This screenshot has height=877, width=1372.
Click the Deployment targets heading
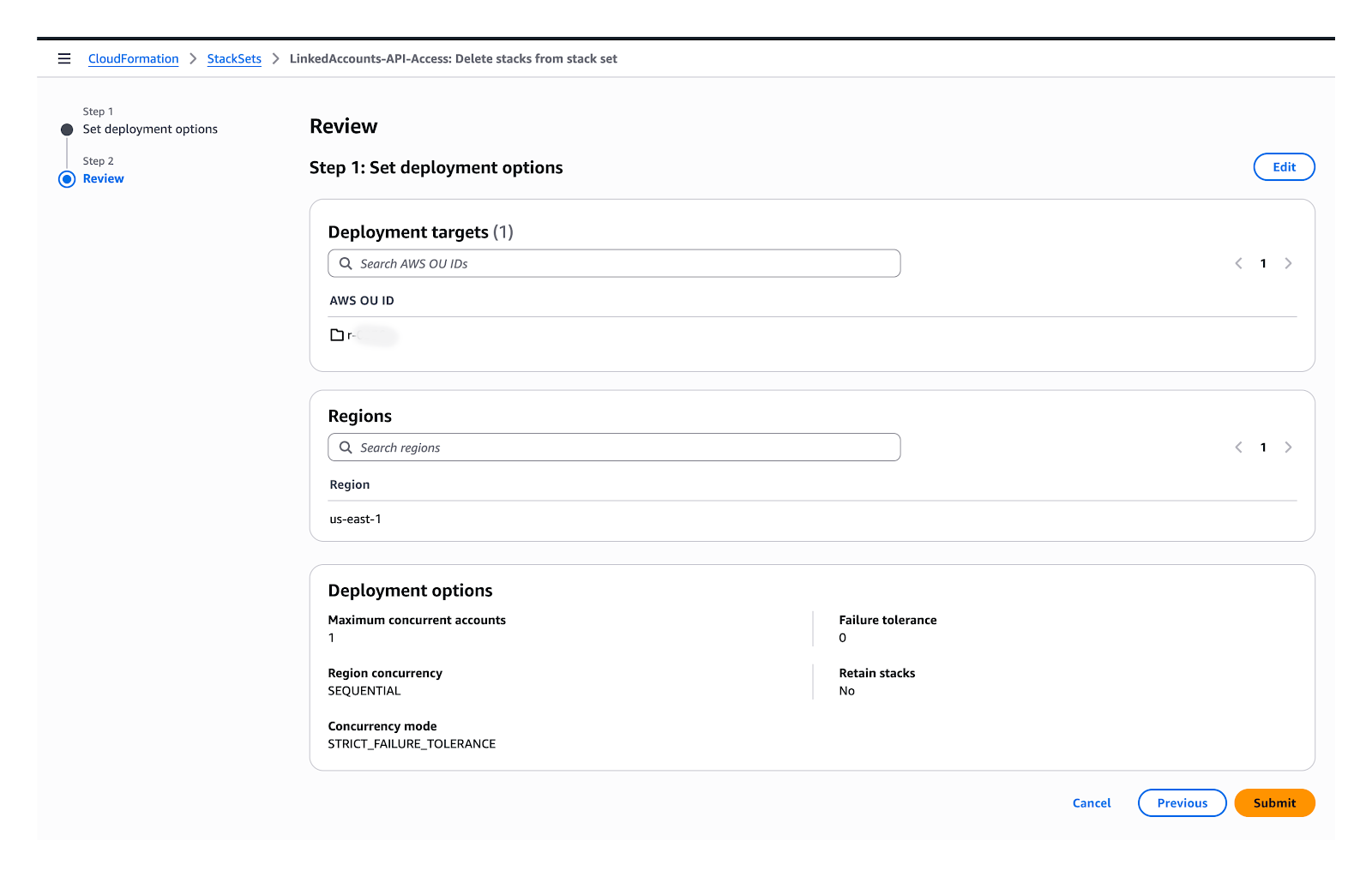[x=420, y=232]
